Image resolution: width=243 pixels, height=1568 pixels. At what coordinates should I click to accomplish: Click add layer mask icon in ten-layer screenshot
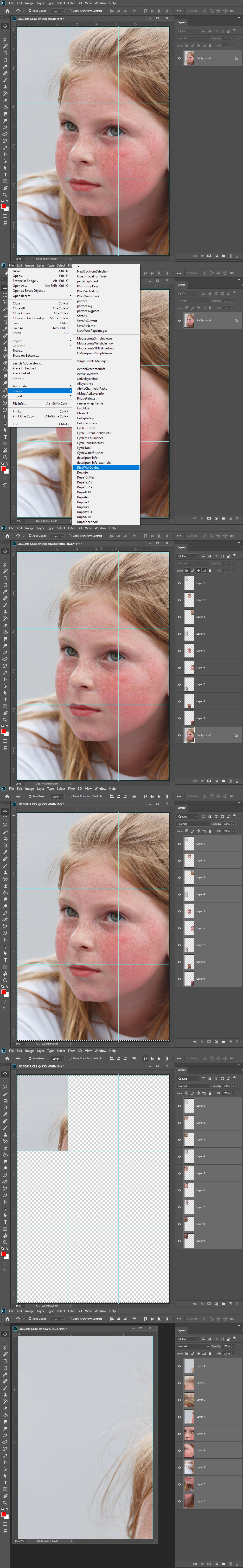209,780
